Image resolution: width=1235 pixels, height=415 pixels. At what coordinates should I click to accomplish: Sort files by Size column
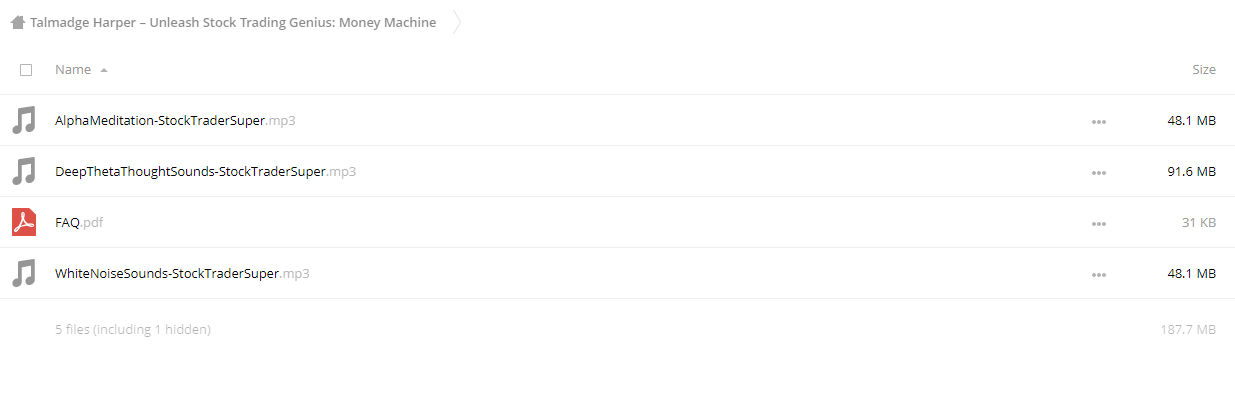coord(1204,70)
